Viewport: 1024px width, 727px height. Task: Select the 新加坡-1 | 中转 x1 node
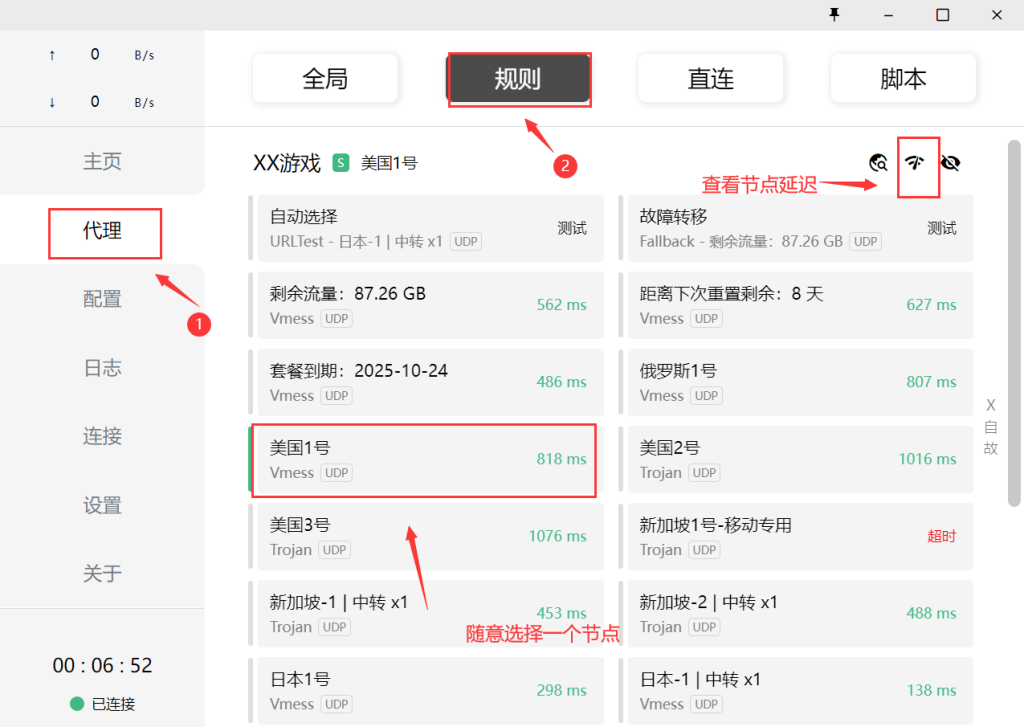pos(426,613)
